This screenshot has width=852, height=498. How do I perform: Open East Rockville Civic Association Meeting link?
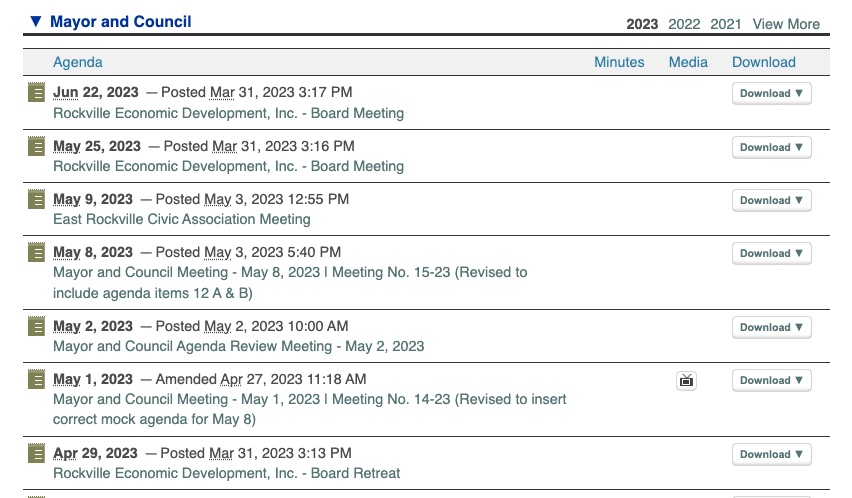182,219
